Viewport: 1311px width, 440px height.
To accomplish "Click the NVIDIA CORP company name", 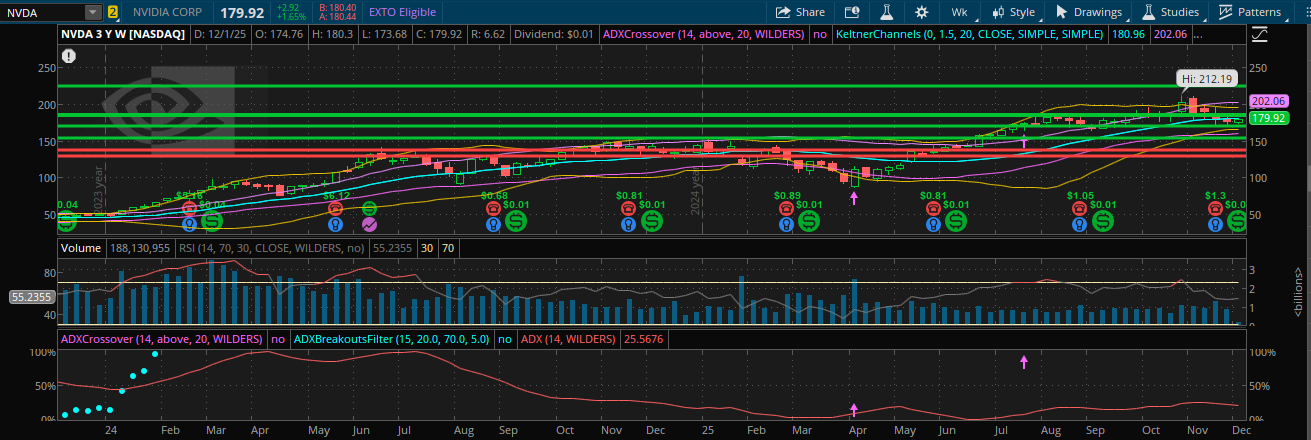I will point(167,12).
